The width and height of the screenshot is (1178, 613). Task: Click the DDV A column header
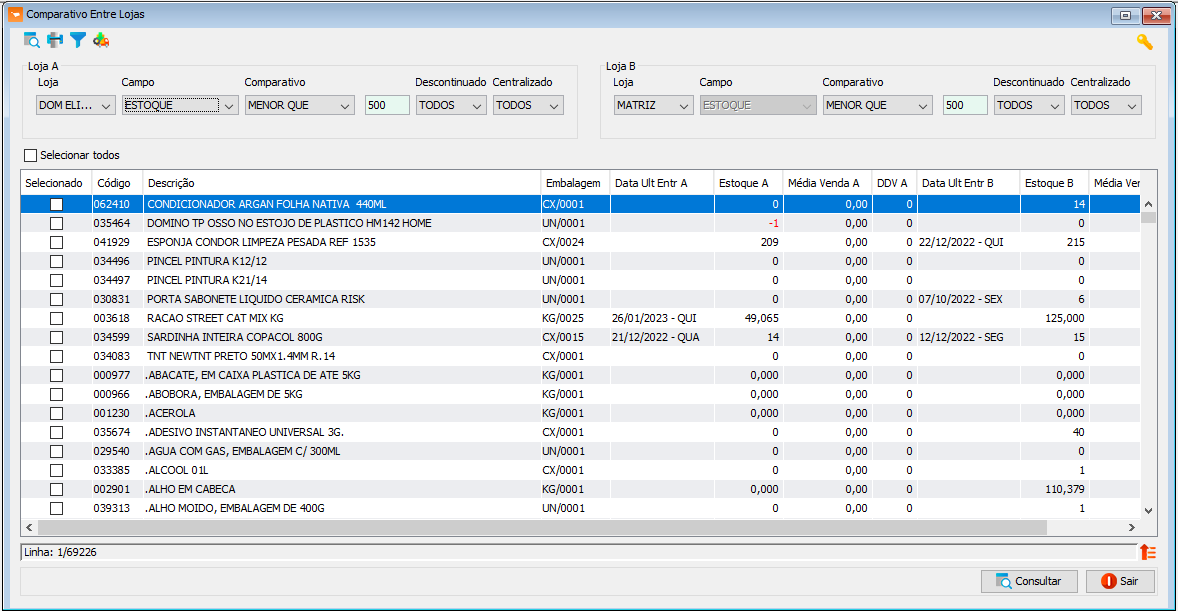[x=894, y=183]
